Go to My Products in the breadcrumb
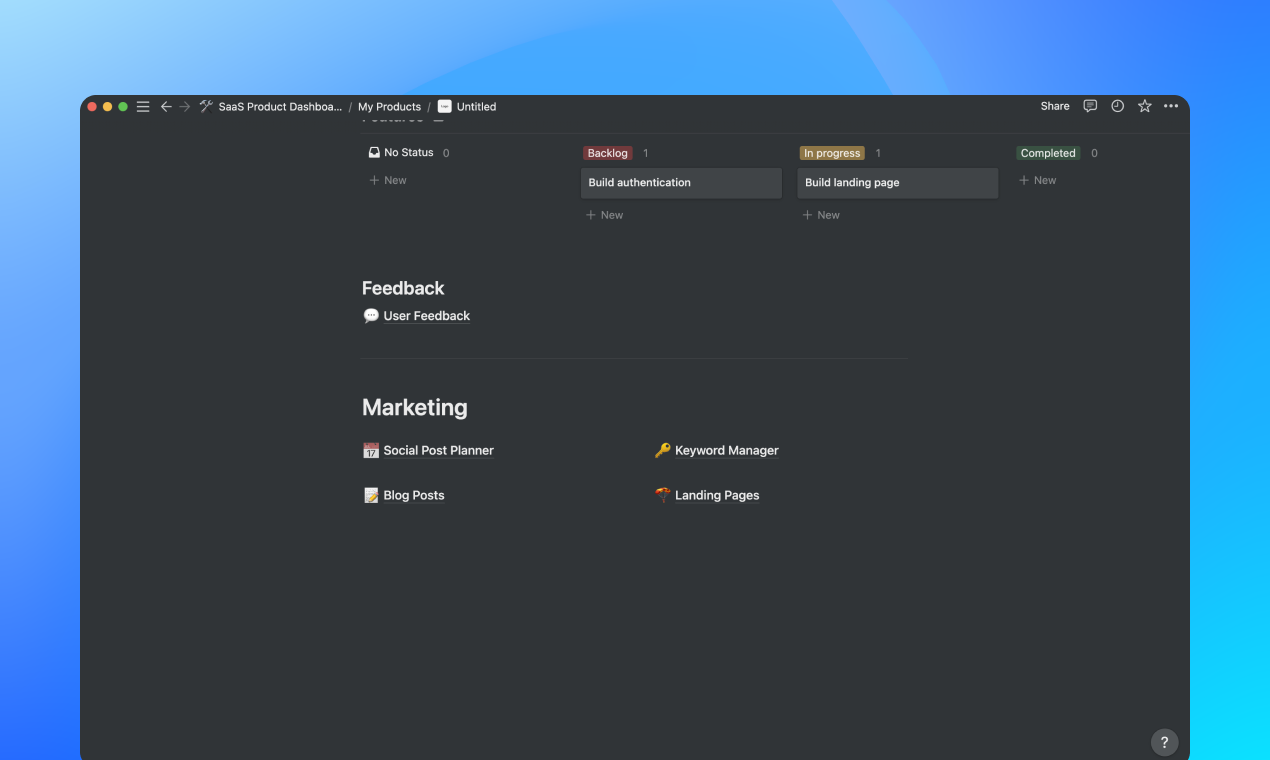Screen dimensions: 1270x760 tap(389, 106)
